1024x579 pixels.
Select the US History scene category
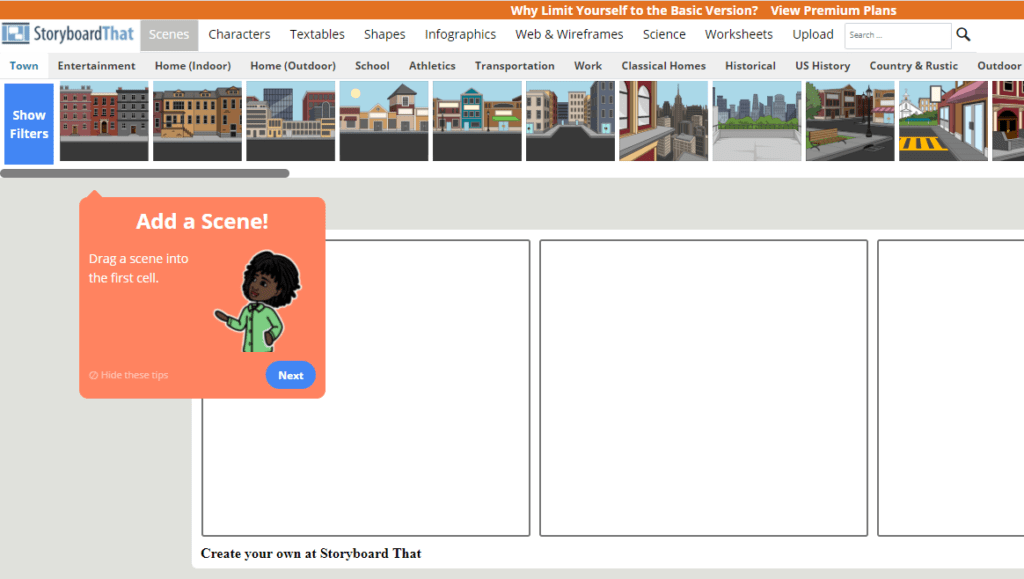[823, 66]
